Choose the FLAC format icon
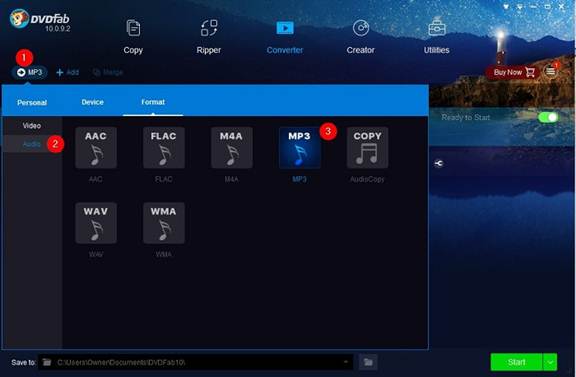576x377 pixels. 164,148
